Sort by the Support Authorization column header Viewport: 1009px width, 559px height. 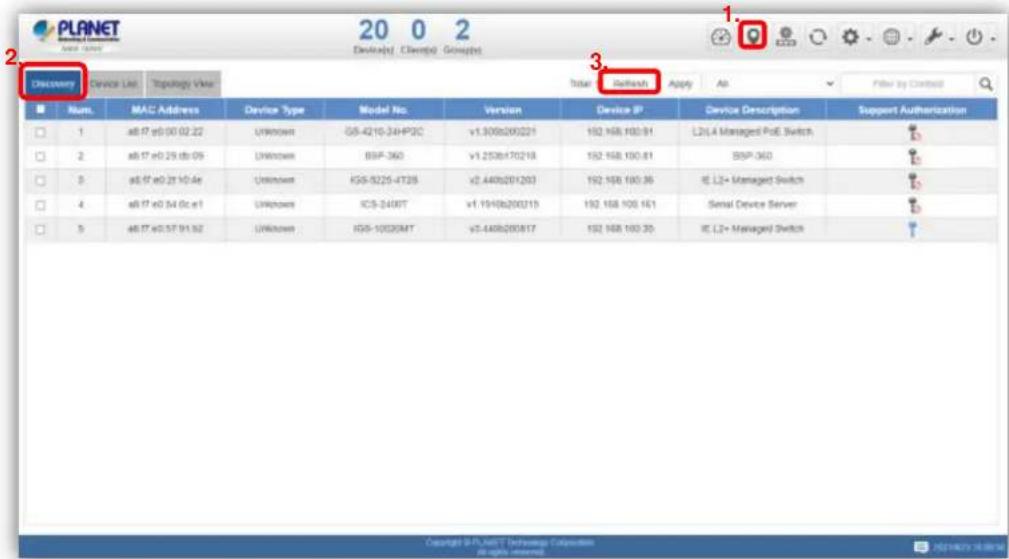tap(912, 110)
